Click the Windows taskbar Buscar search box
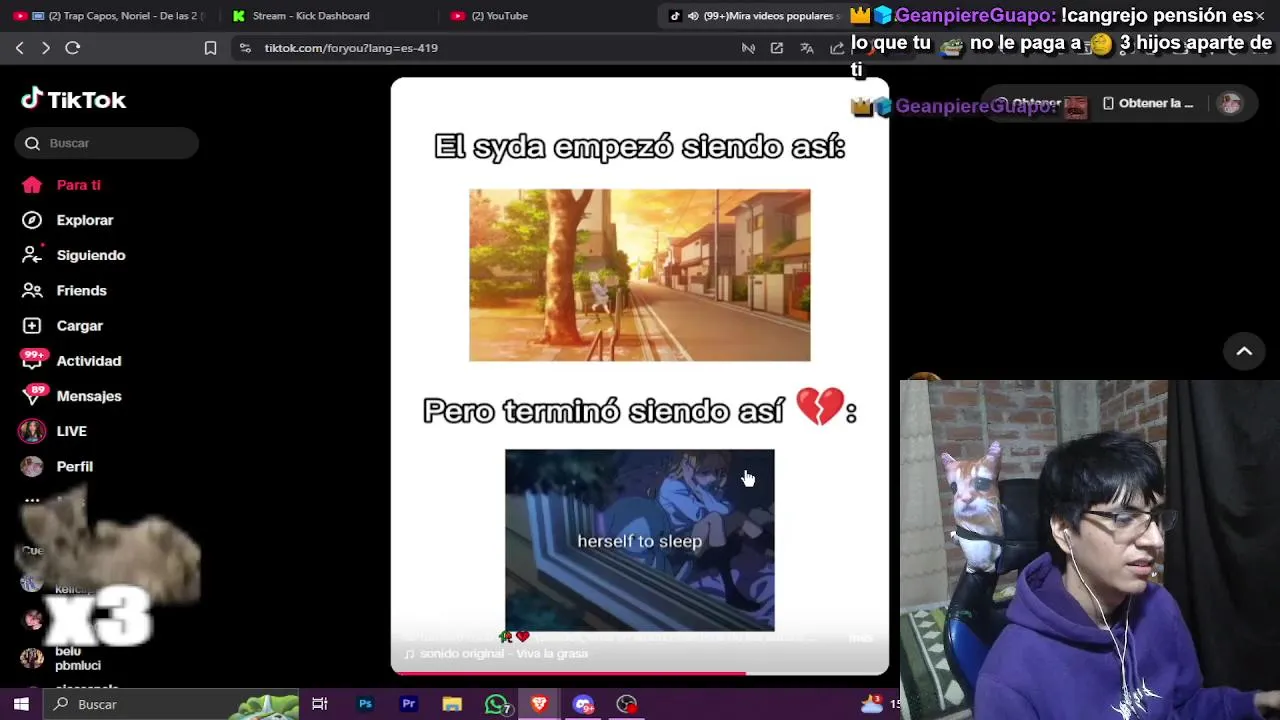The image size is (1280, 720). tap(170, 704)
